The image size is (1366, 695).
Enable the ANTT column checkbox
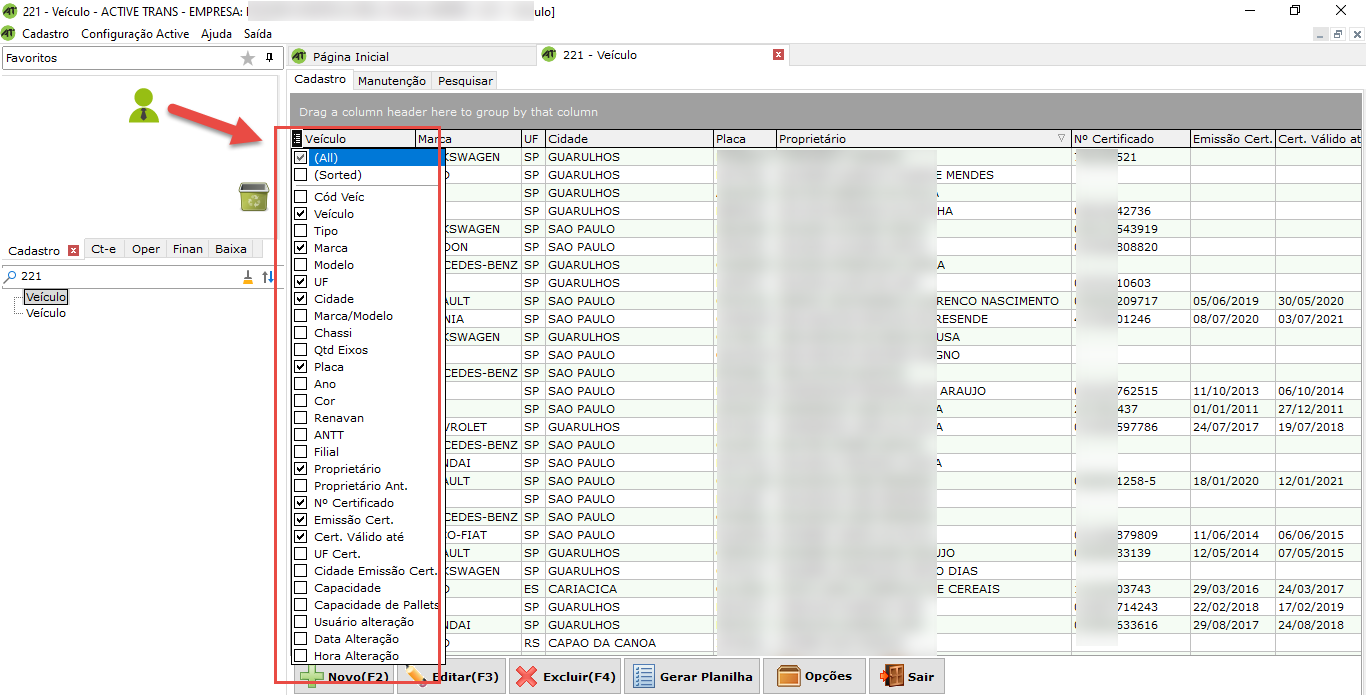(x=301, y=435)
